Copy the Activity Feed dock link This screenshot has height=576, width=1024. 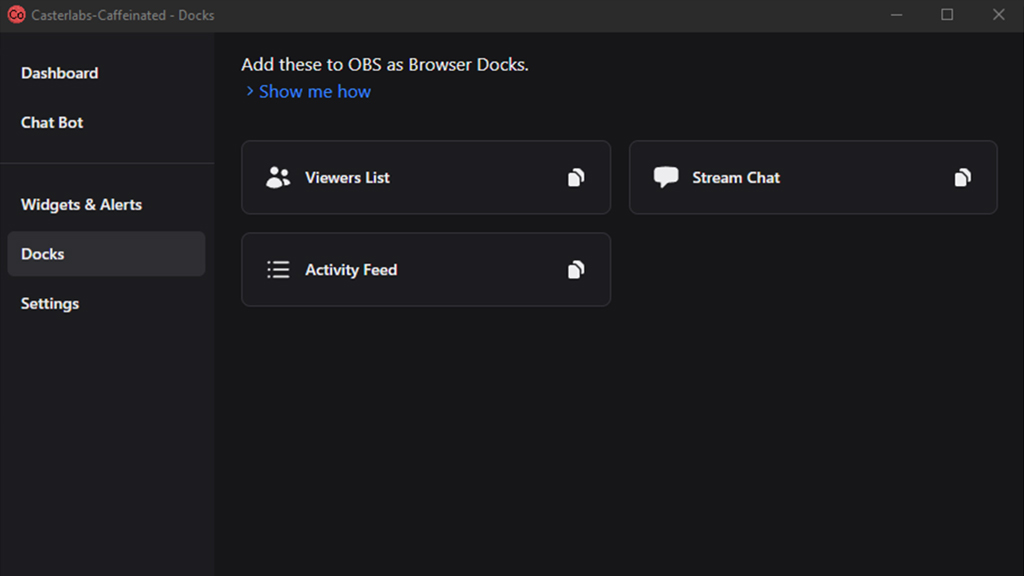pyautogui.click(x=575, y=270)
